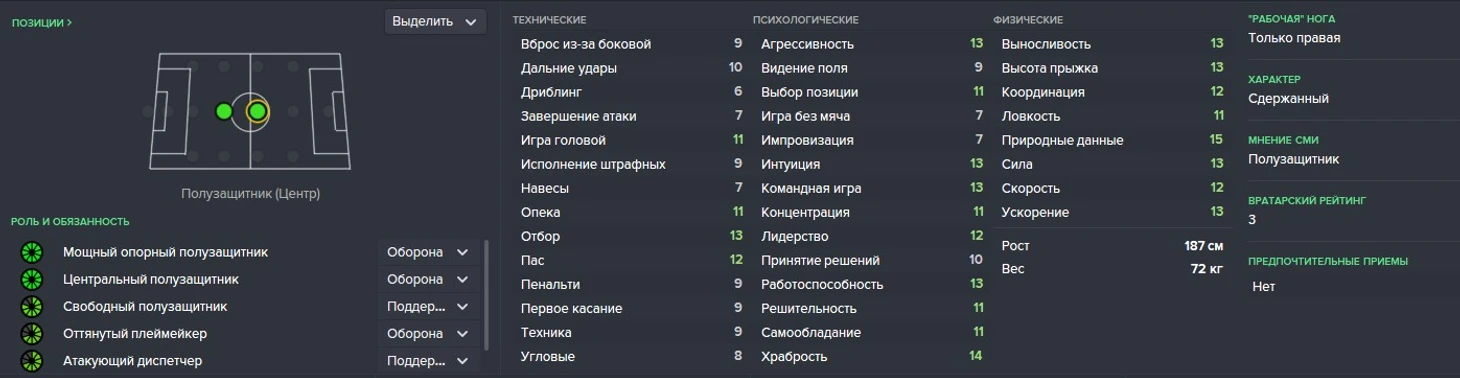
Task: Select the highlighted central midfield position dot
Action: (257, 111)
